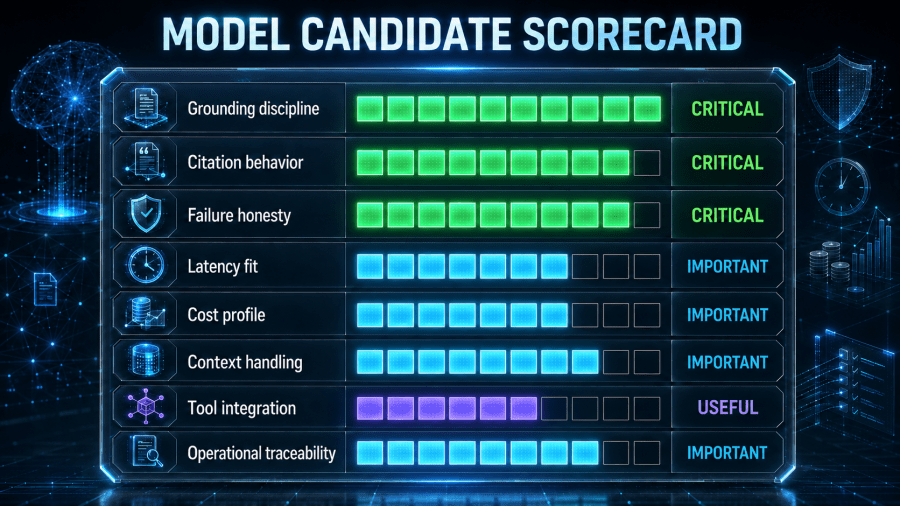
Task: Click the empty tenth block in Citation behavior
Action: pyautogui.click(x=647, y=163)
